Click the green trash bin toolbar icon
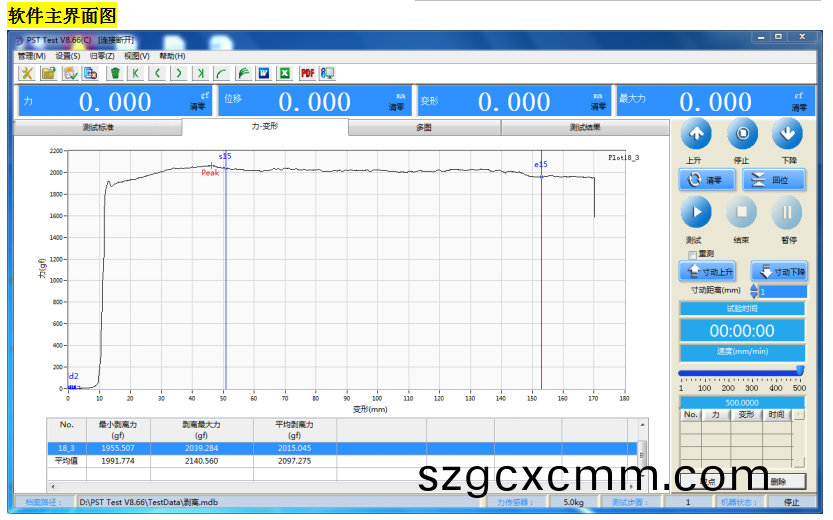This screenshot has width=833, height=520. tap(115, 73)
